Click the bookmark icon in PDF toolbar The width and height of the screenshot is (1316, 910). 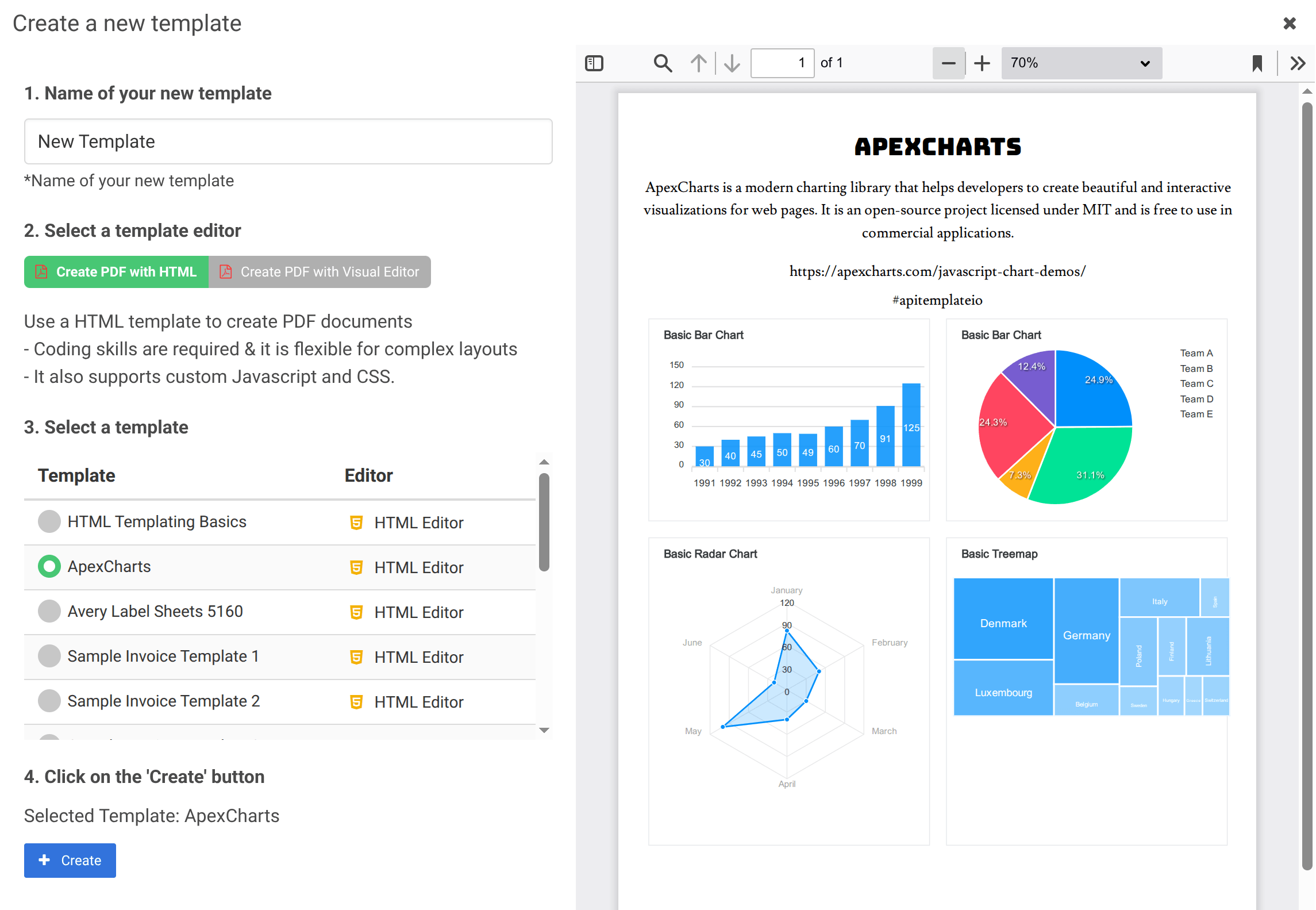1257,63
